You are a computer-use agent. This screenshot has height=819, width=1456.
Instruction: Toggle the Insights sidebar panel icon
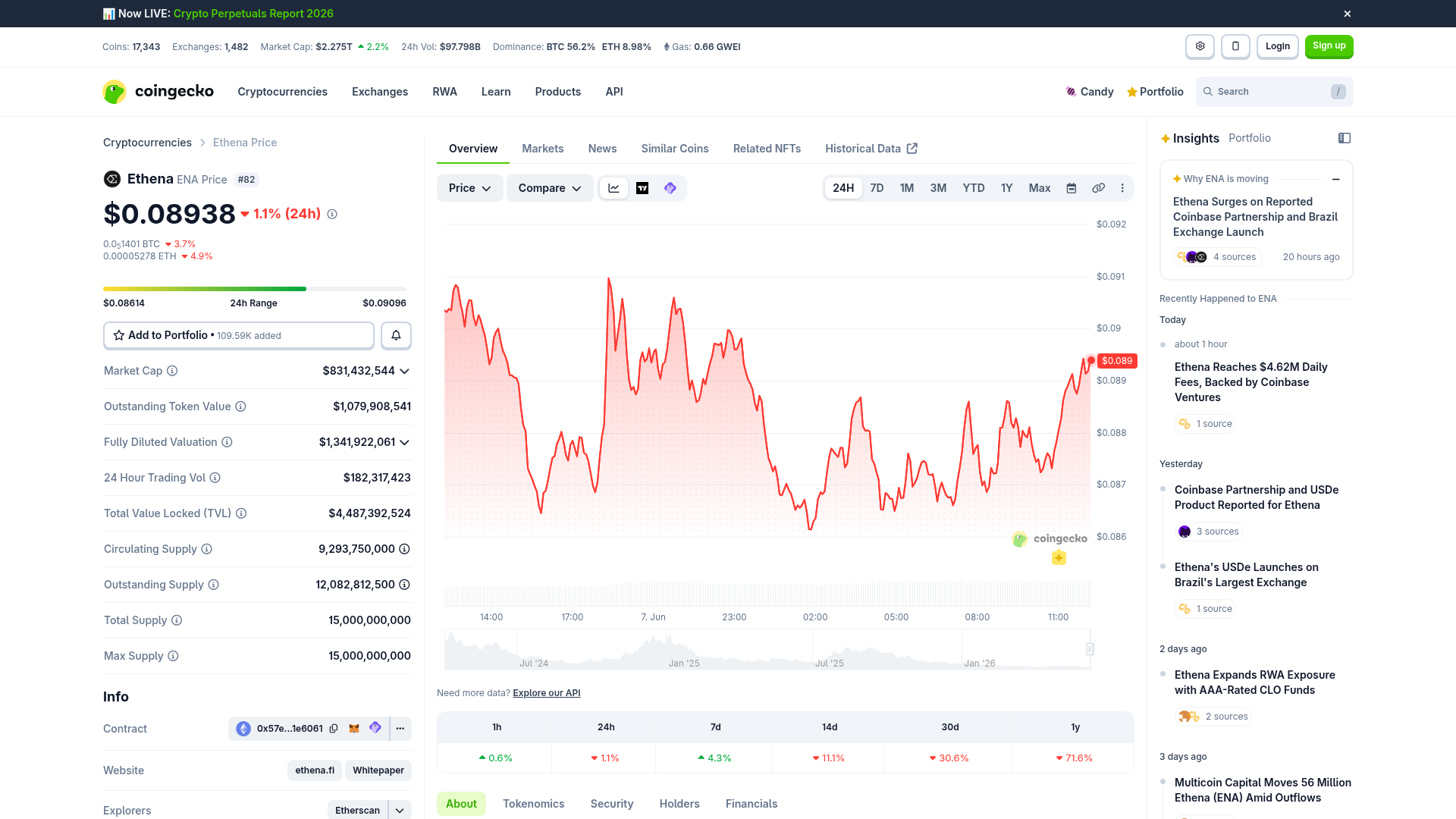pyautogui.click(x=1345, y=138)
